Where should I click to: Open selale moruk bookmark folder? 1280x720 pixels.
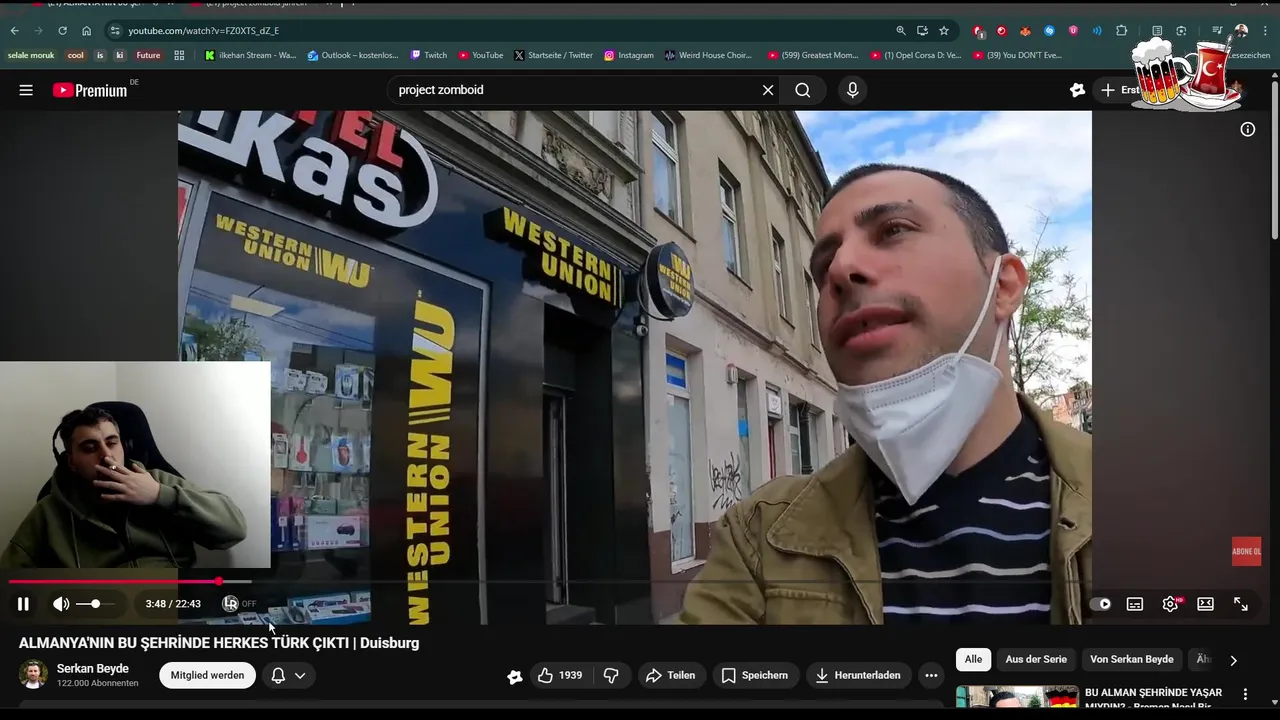[x=31, y=56]
